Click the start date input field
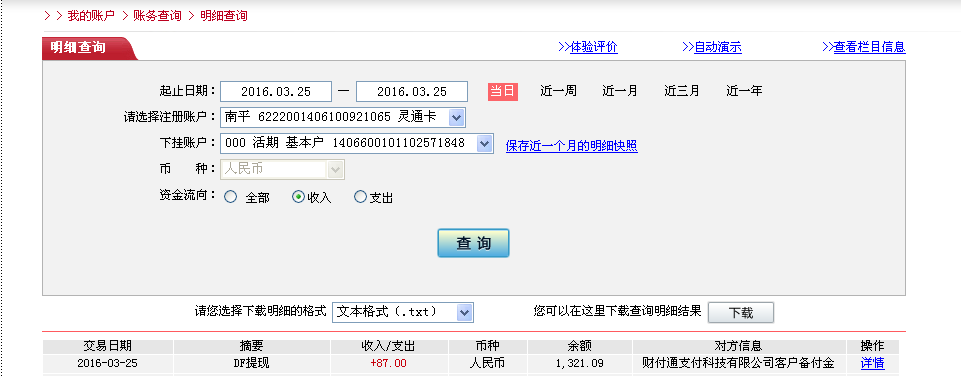 pyautogui.click(x=276, y=91)
